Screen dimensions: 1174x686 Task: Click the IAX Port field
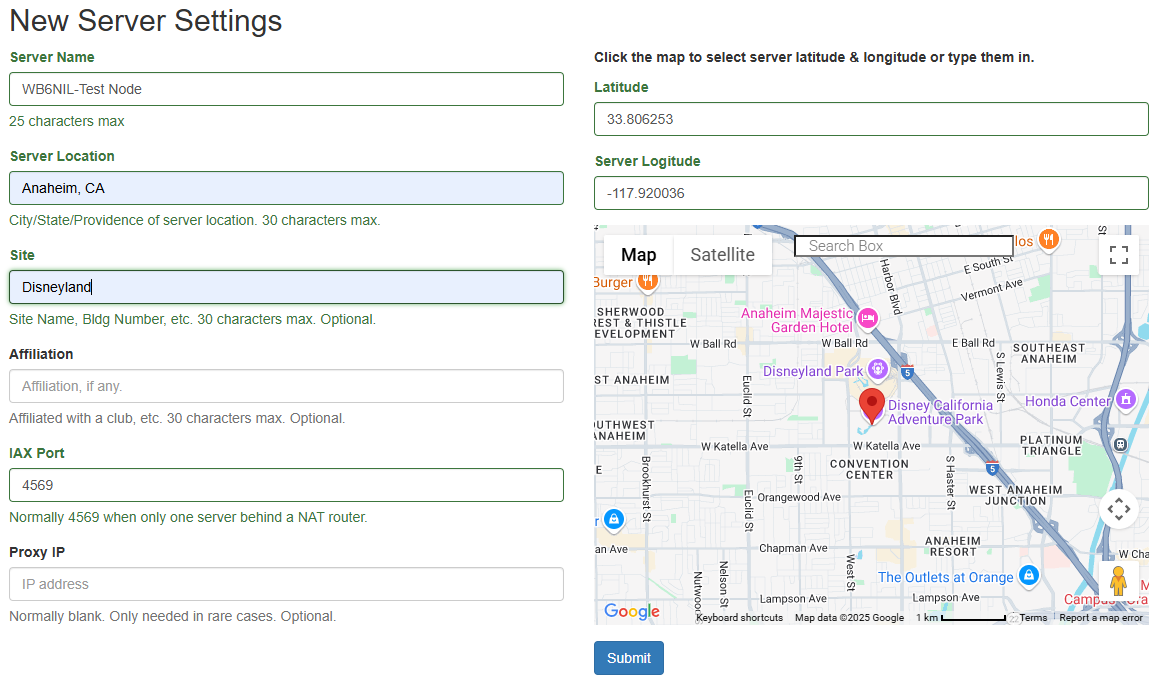(286, 485)
